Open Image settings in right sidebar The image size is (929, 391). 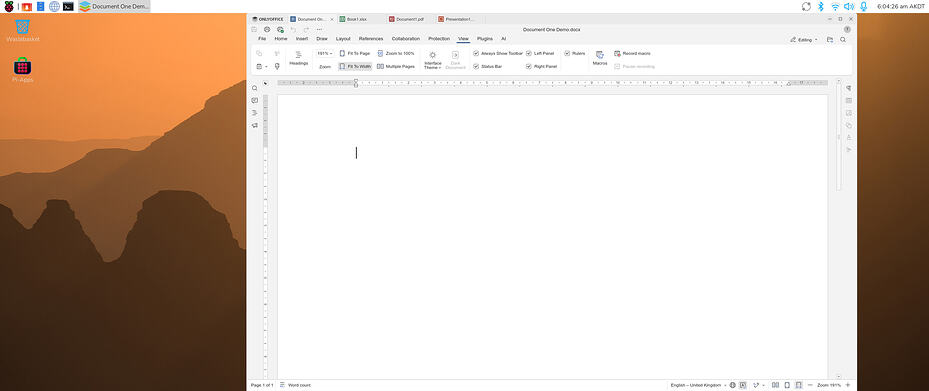pos(848,113)
